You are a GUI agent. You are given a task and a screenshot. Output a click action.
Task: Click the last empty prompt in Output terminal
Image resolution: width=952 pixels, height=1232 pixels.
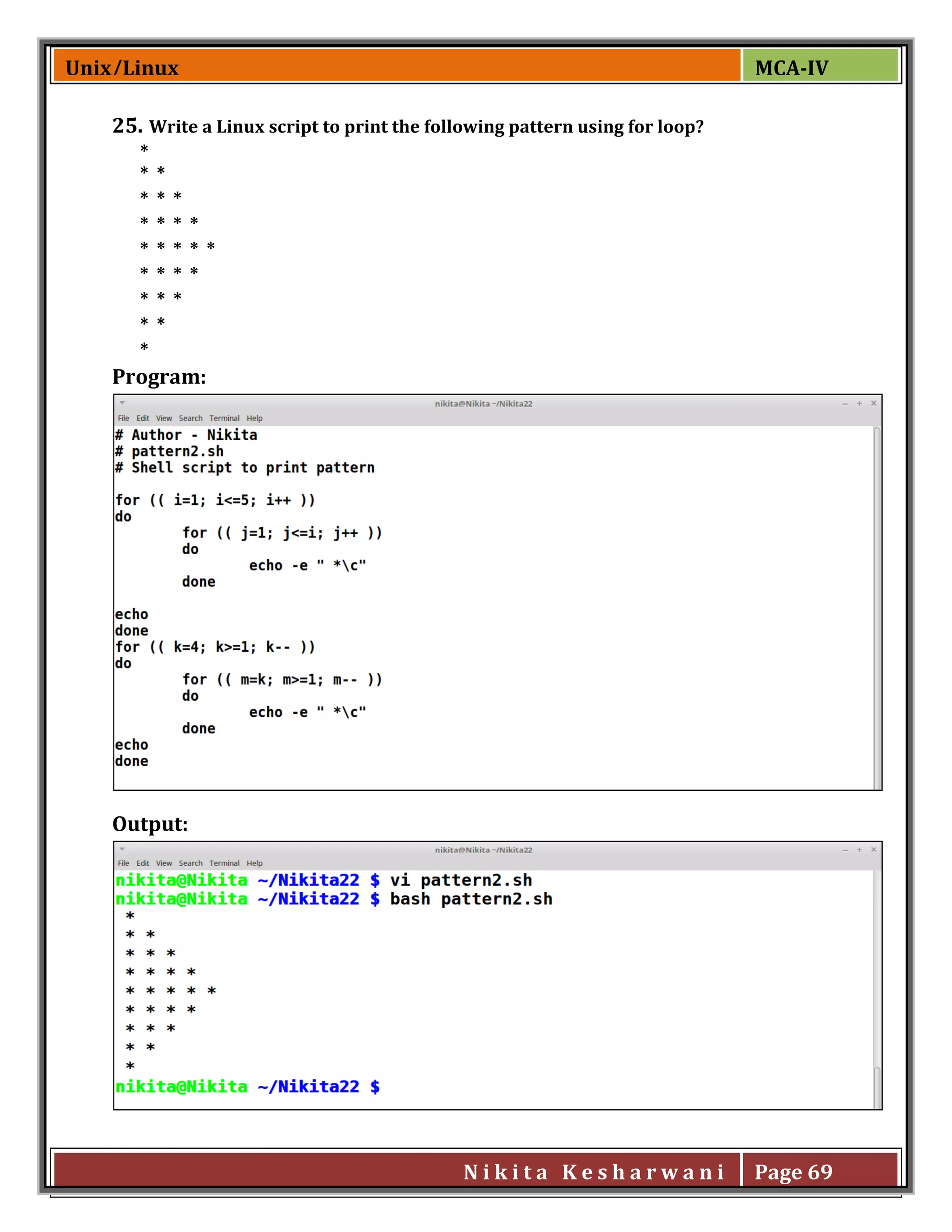(x=248, y=1087)
